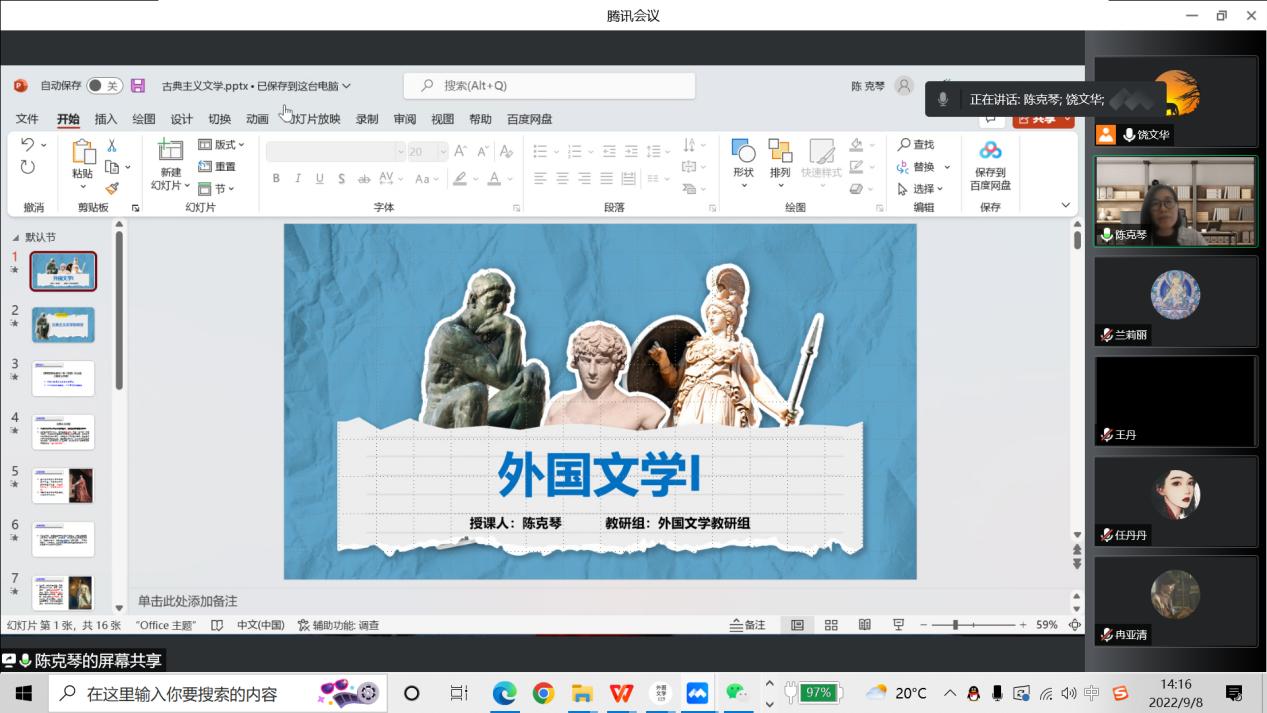
Task: Open Reading View from status bar
Action: [x=865, y=625]
